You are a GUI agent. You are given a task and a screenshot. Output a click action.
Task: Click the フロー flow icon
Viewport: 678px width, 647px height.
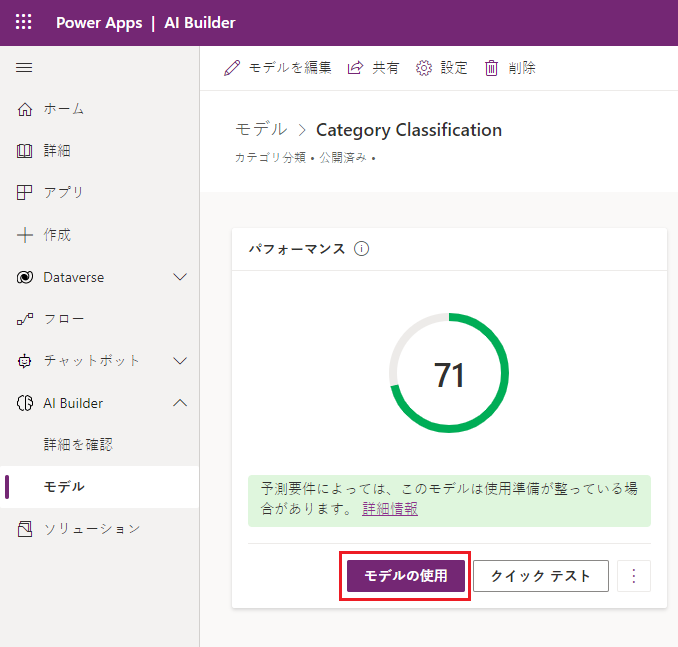[x=25, y=319]
